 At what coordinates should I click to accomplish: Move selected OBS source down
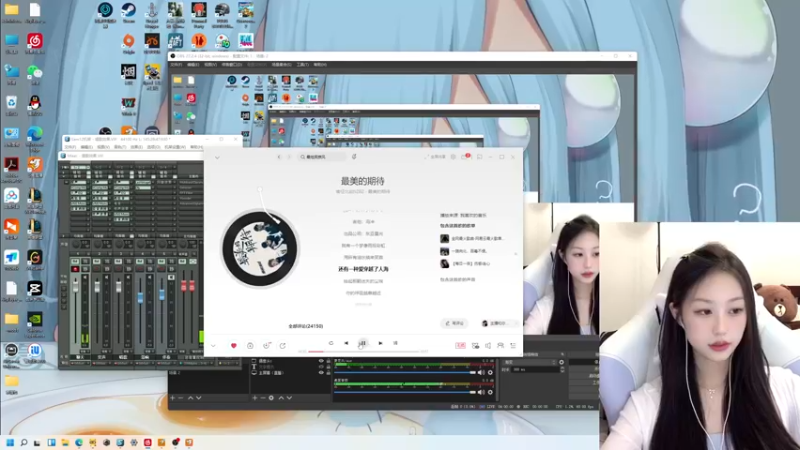pos(289,398)
